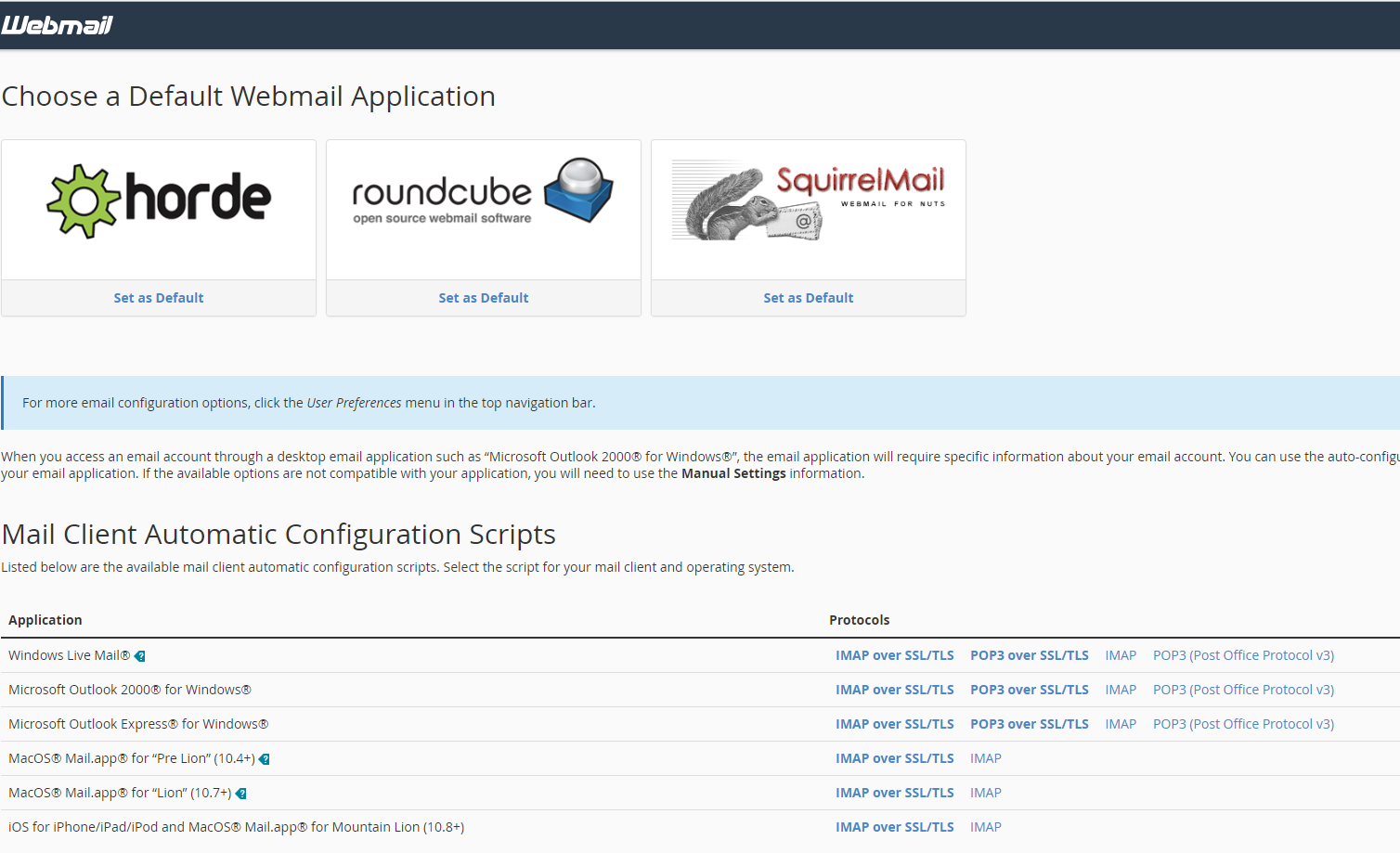
Task: Click the bold Manual Settings text
Action: (733, 473)
